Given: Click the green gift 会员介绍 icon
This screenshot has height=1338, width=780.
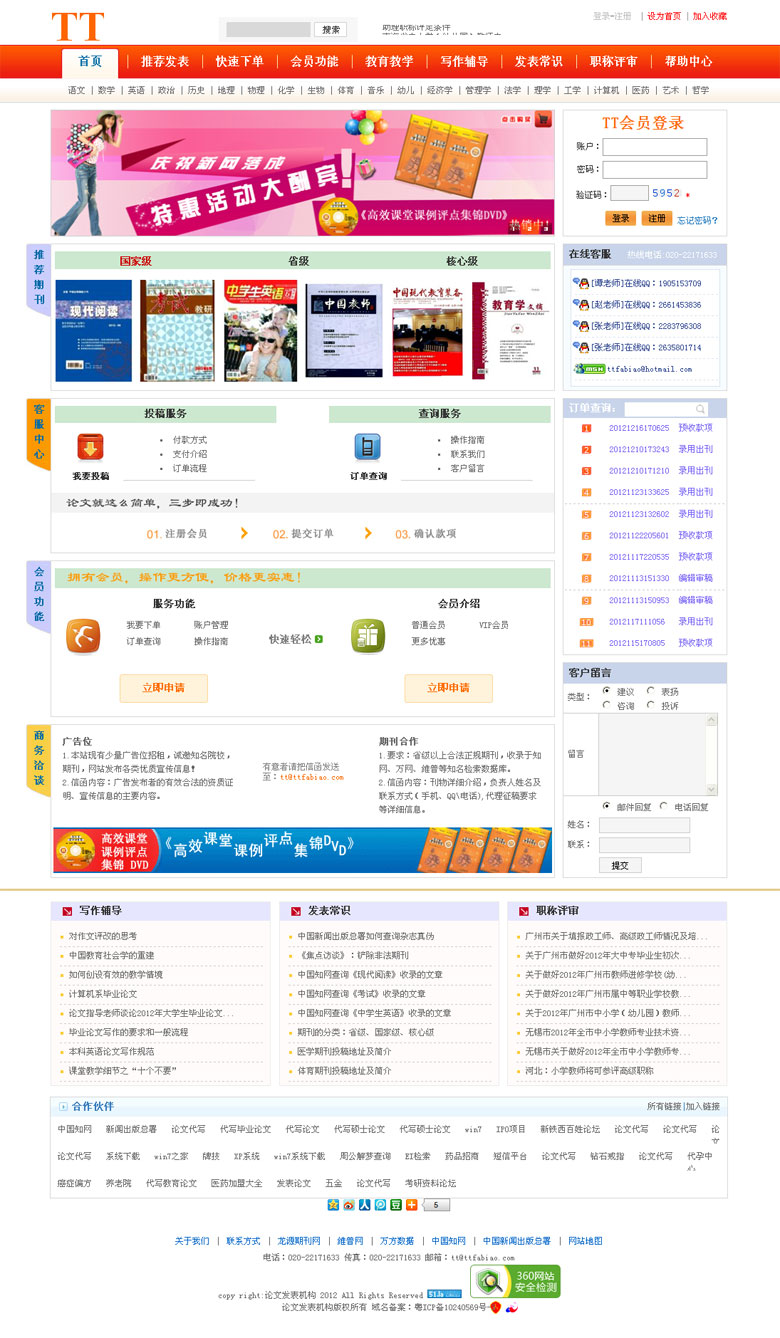Looking at the screenshot, I should [367, 636].
